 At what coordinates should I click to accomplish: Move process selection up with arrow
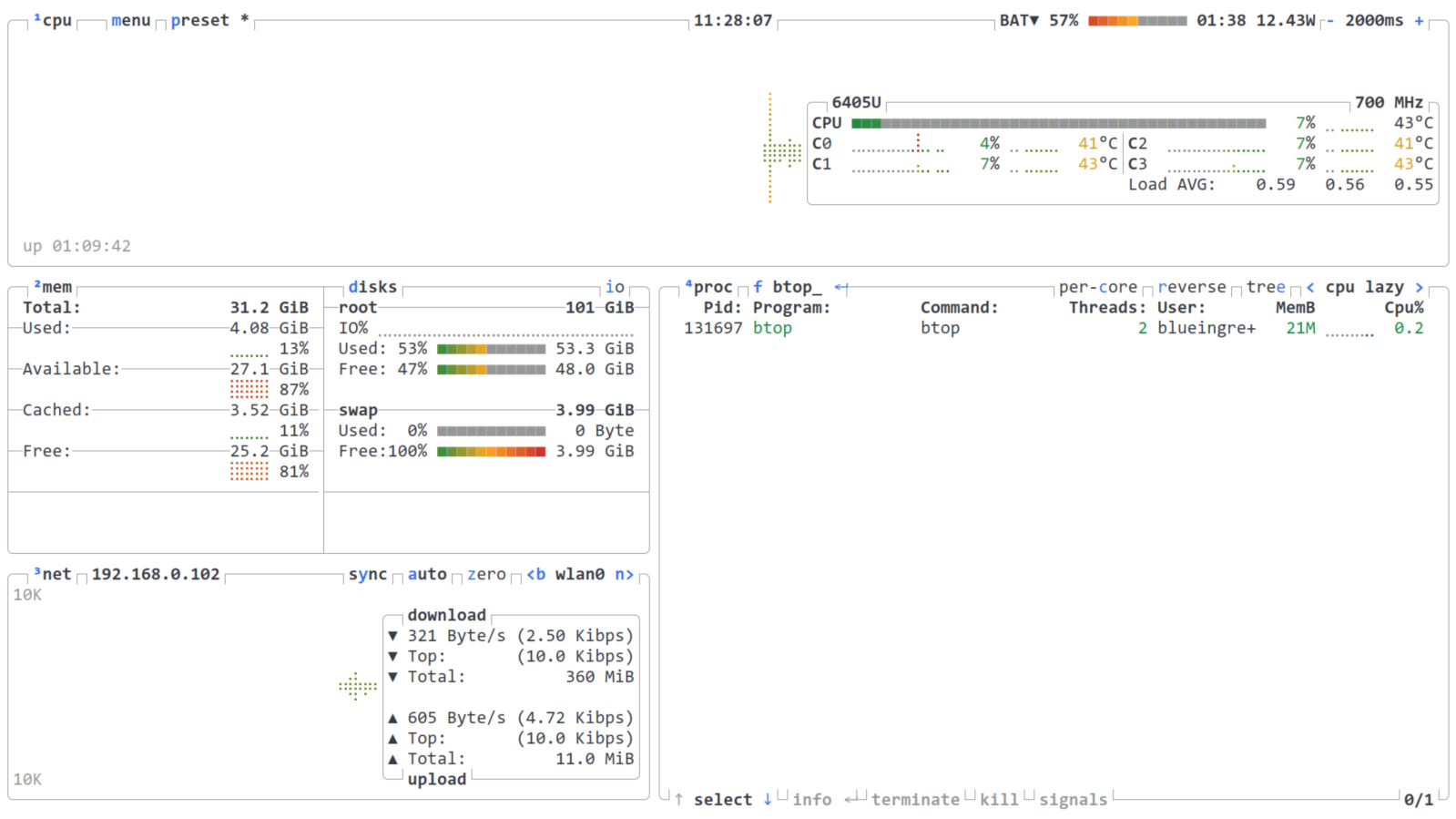click(678, 799)
